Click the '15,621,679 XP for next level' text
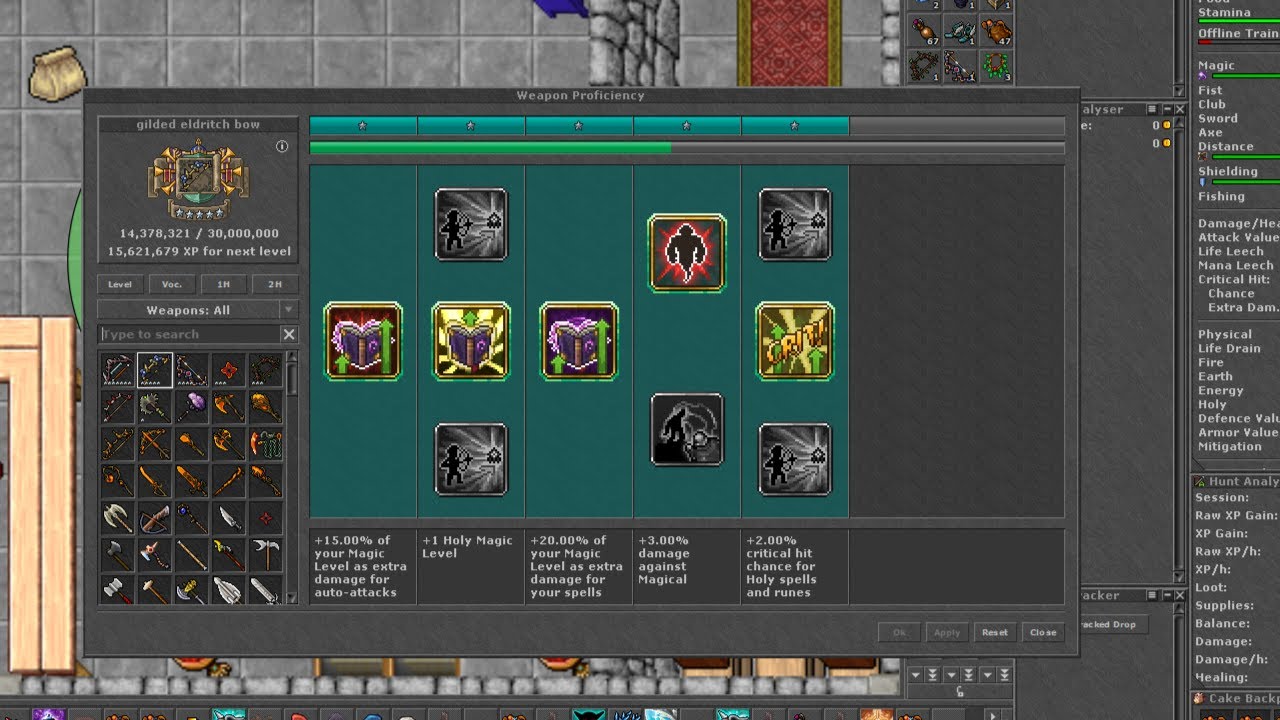The height and width of the screenshot is (720, 1280). coord(198,251)
